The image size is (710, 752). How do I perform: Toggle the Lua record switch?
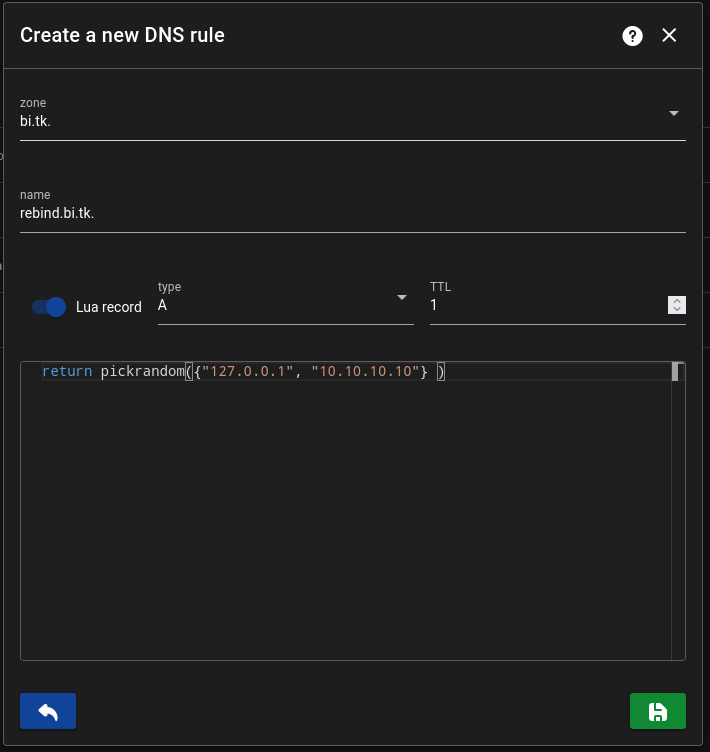click(49, 307)
